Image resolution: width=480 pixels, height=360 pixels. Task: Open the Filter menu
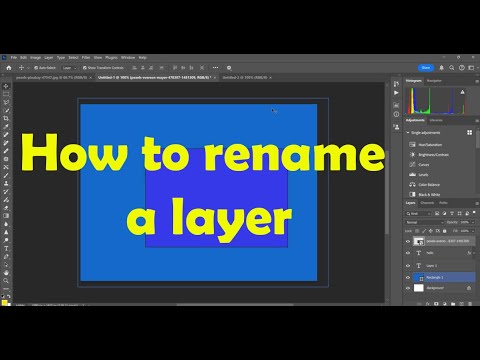point(86,57)
